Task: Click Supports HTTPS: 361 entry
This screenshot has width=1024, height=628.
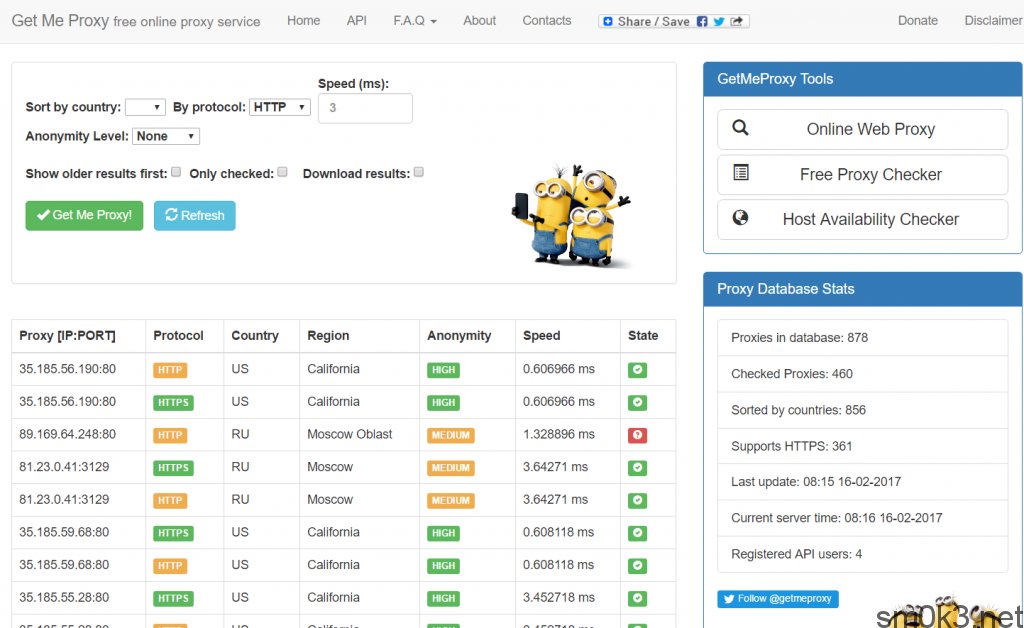Action: coord(863,447)
